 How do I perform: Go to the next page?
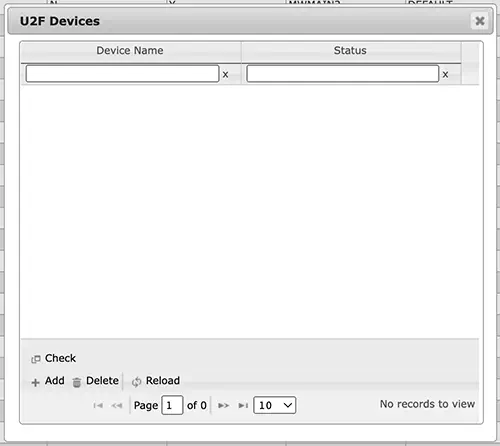(223, 405)
